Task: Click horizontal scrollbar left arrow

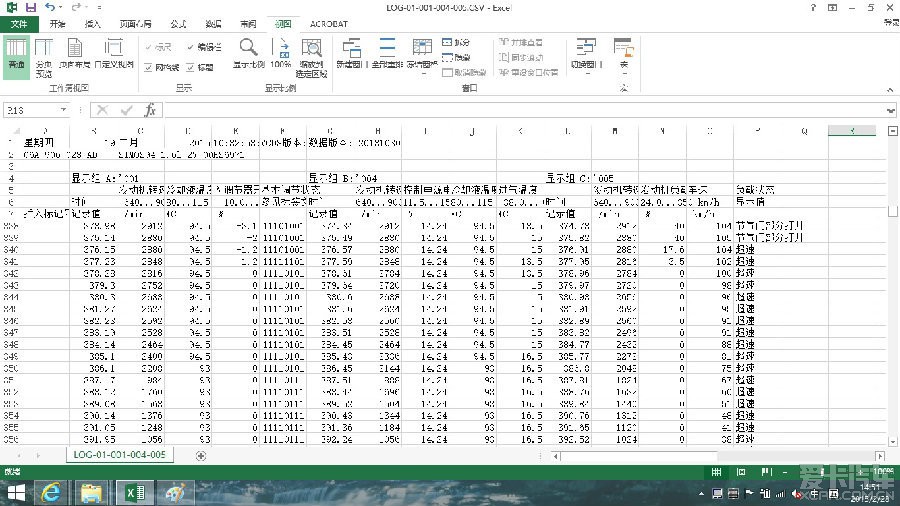Action: click(x=556, y=456)
